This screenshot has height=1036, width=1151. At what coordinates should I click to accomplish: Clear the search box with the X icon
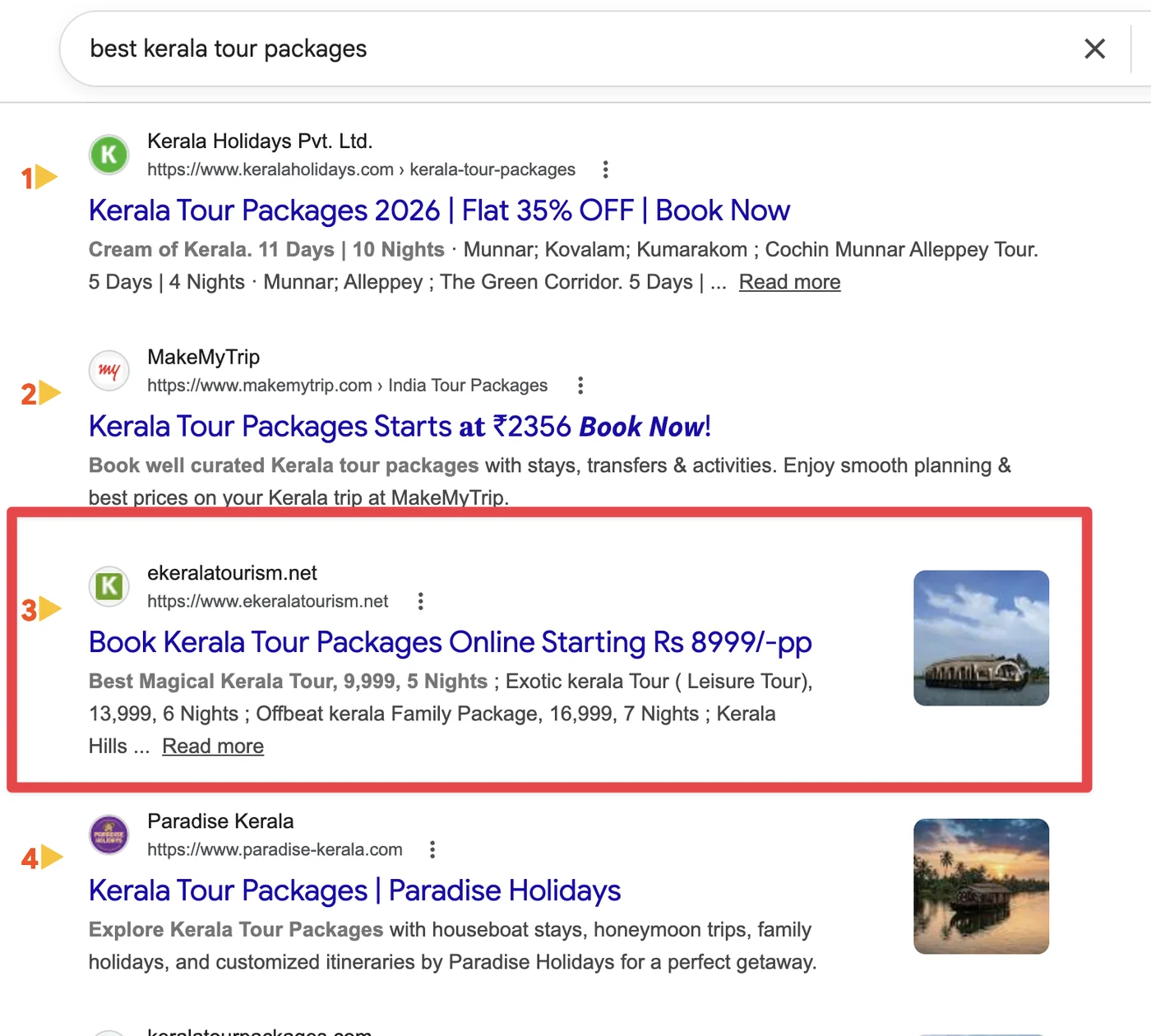point(1094,49)
